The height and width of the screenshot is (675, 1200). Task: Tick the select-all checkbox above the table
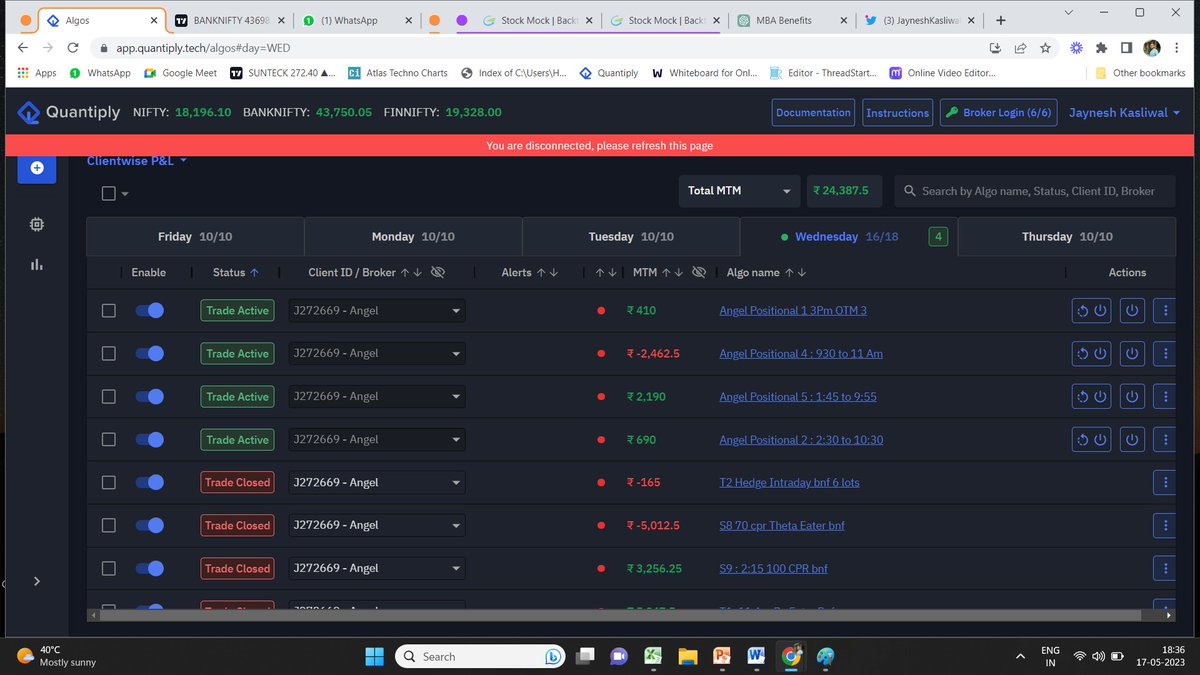(x=109, y=194)
